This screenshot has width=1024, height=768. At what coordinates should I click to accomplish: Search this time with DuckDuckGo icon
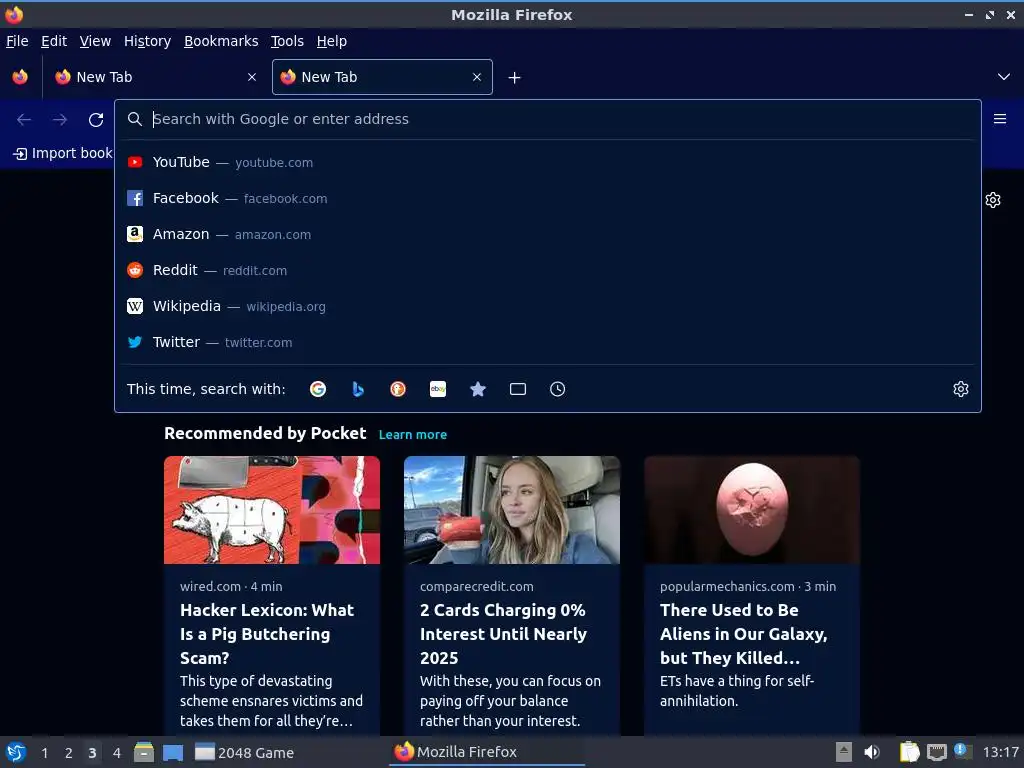398,389
